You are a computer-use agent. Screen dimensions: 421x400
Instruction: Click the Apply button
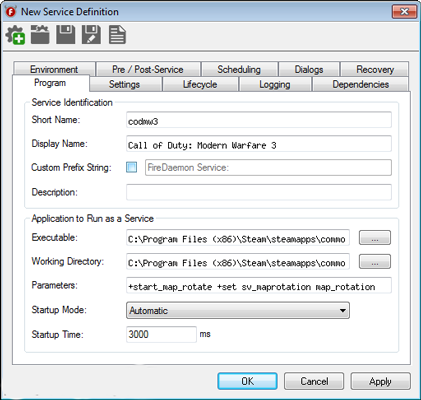(380, 381)
